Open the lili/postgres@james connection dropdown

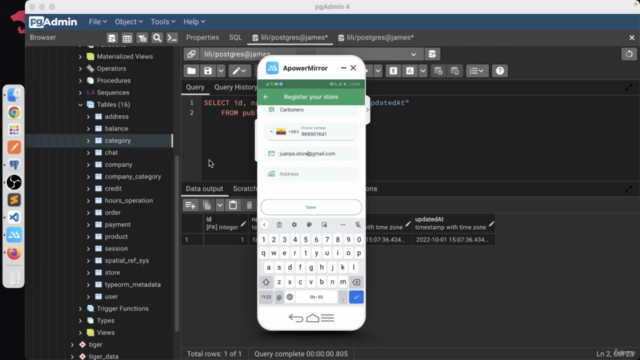[x=413, y=54]
